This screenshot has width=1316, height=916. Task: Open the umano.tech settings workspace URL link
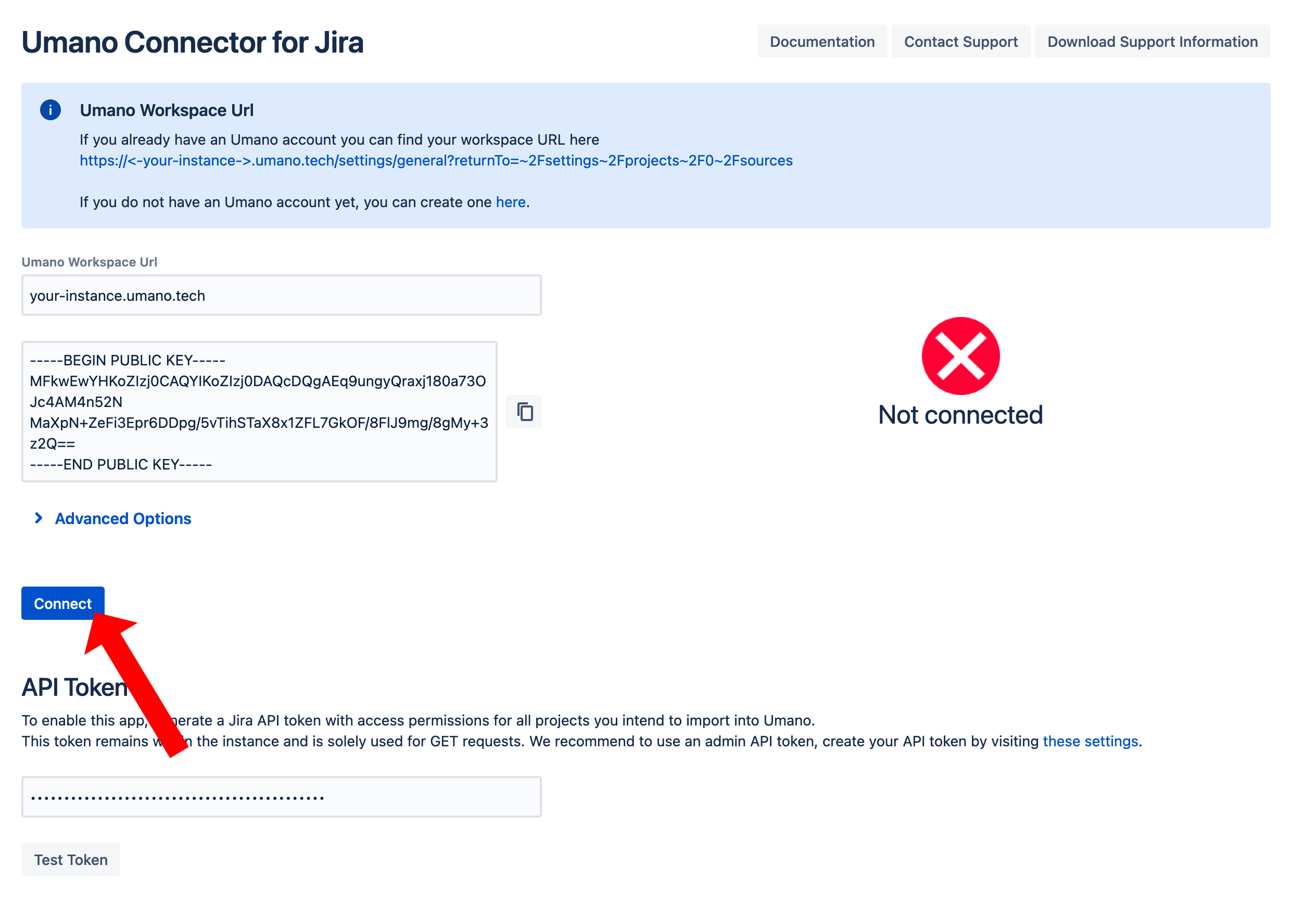pyautogui.click(x=436, y=160)
